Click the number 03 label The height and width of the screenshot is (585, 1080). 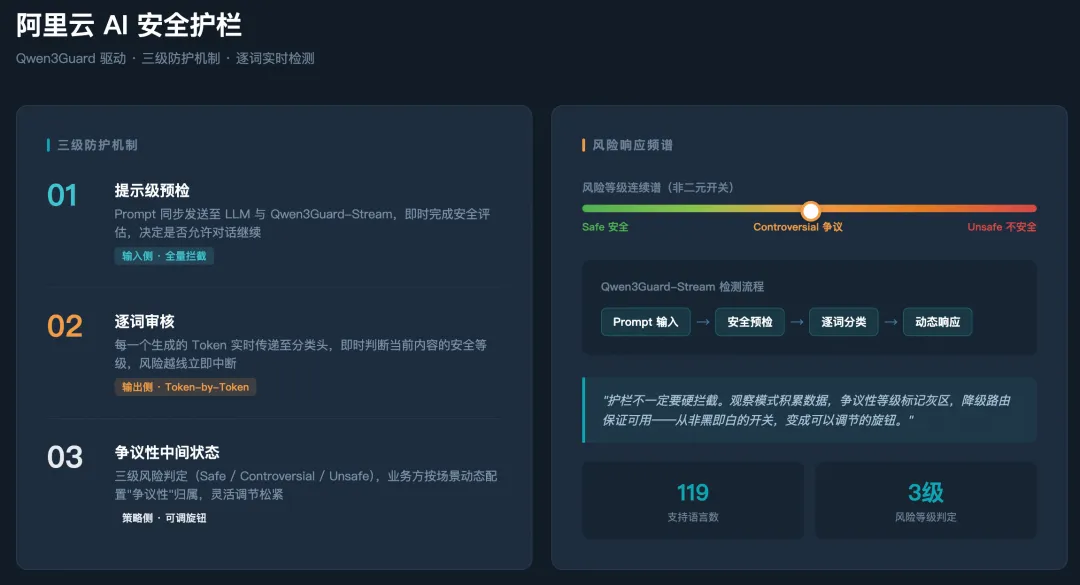[65, 458]
